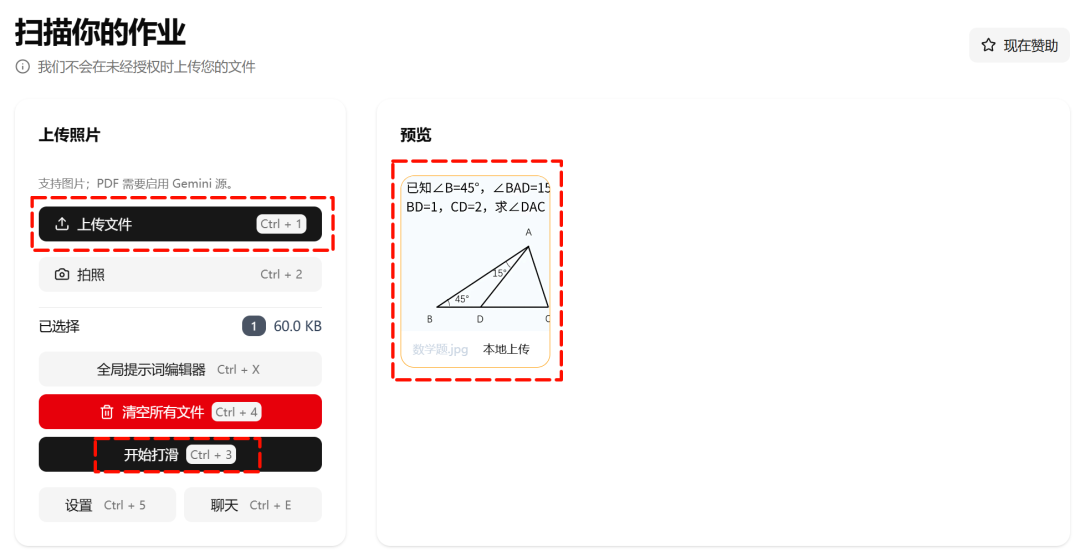The width and height of the screenshot is (1080, 557).
Task: Click the Ctrl + 4 shortcut badge
Action: [236, 412]
